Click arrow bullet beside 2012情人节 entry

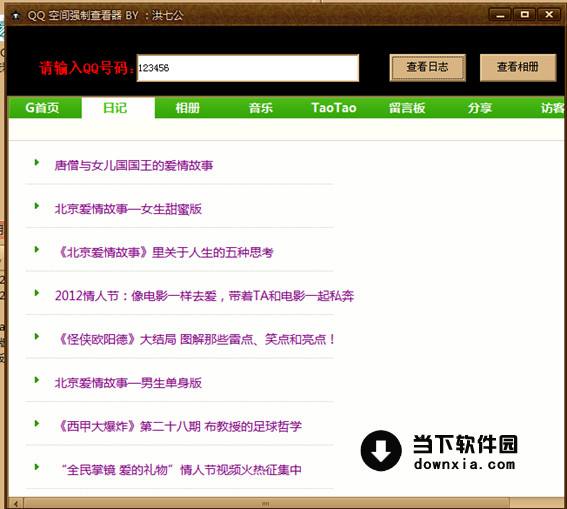coord(37,293)
